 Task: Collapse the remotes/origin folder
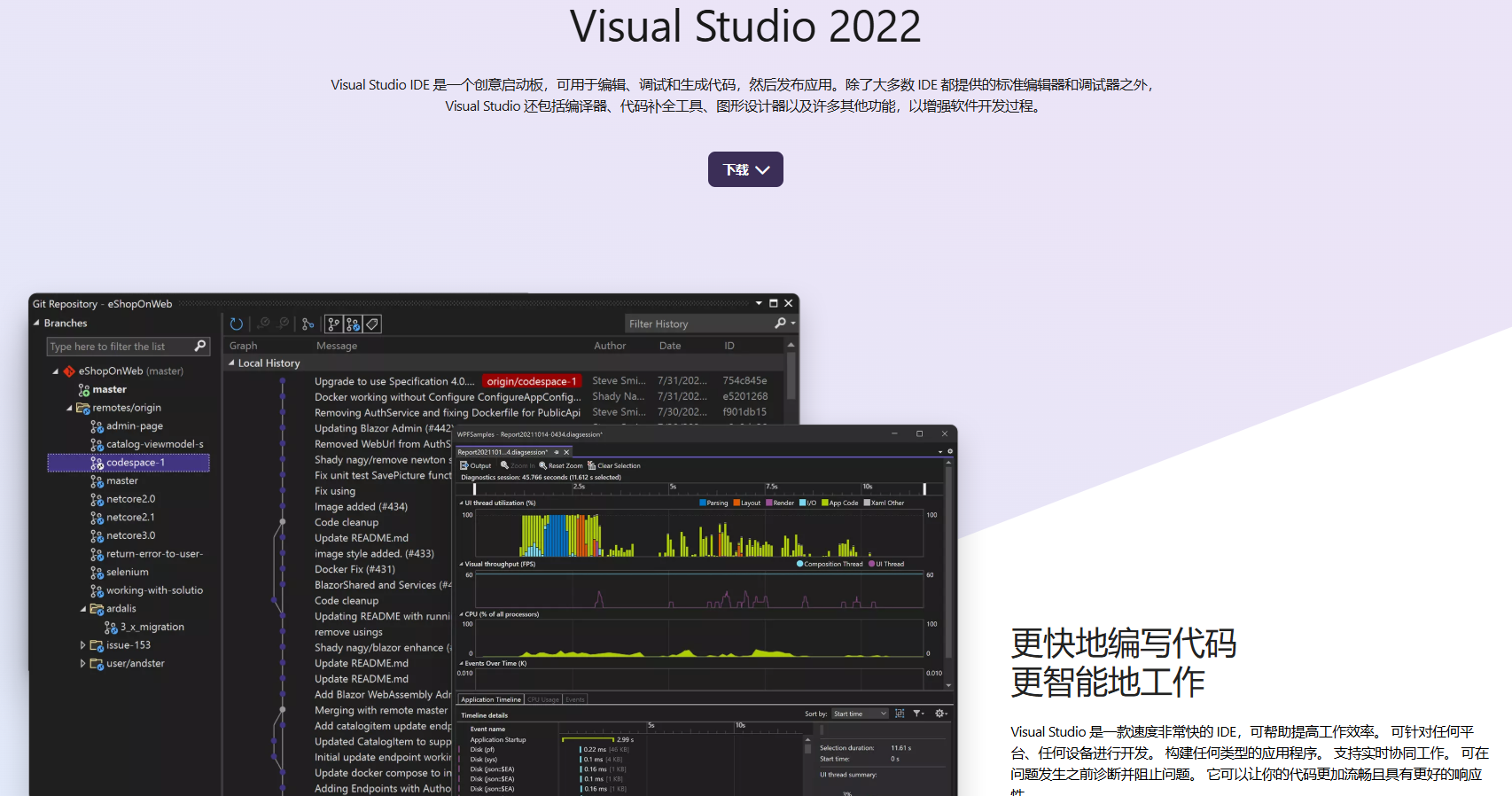tap(70, 409)
